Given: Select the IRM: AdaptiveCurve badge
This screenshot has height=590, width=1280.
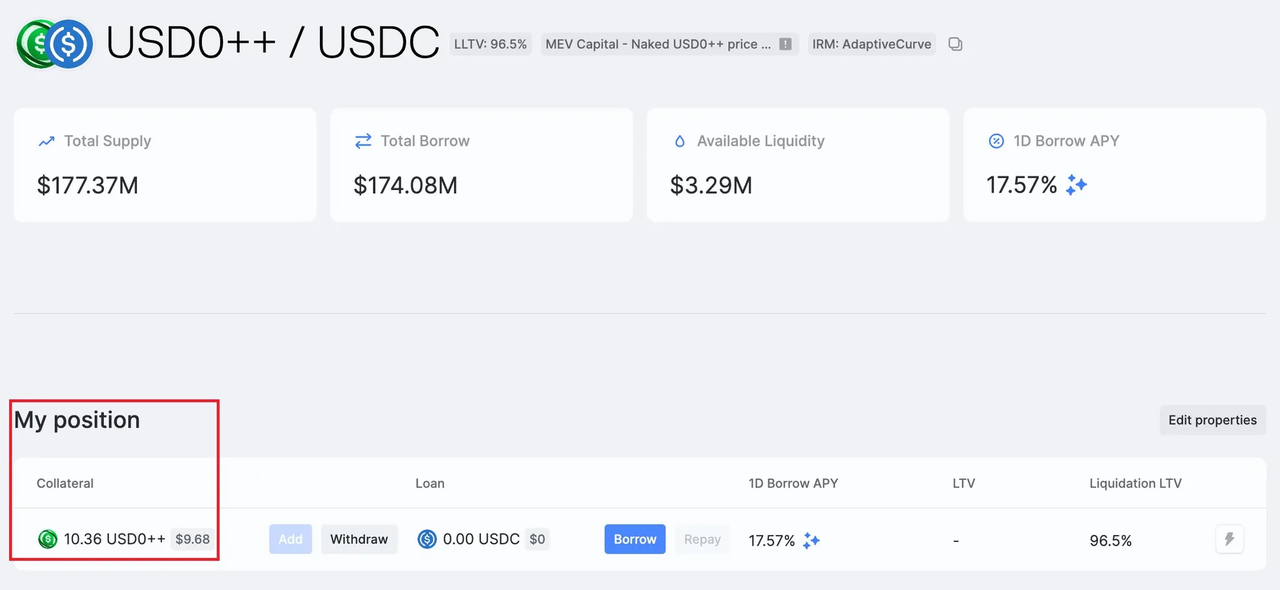Looking at the screenshot, I should [871, 44].
